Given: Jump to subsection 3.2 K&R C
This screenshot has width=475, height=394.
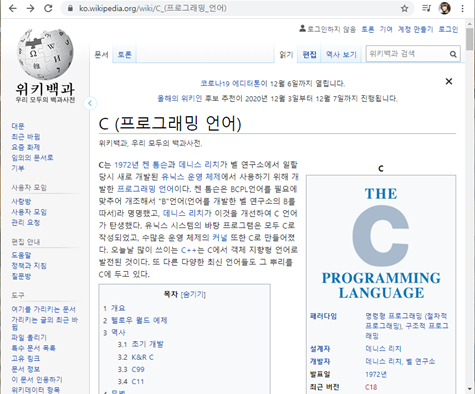Looking at the screenshot, I should [x=136, y=357].
